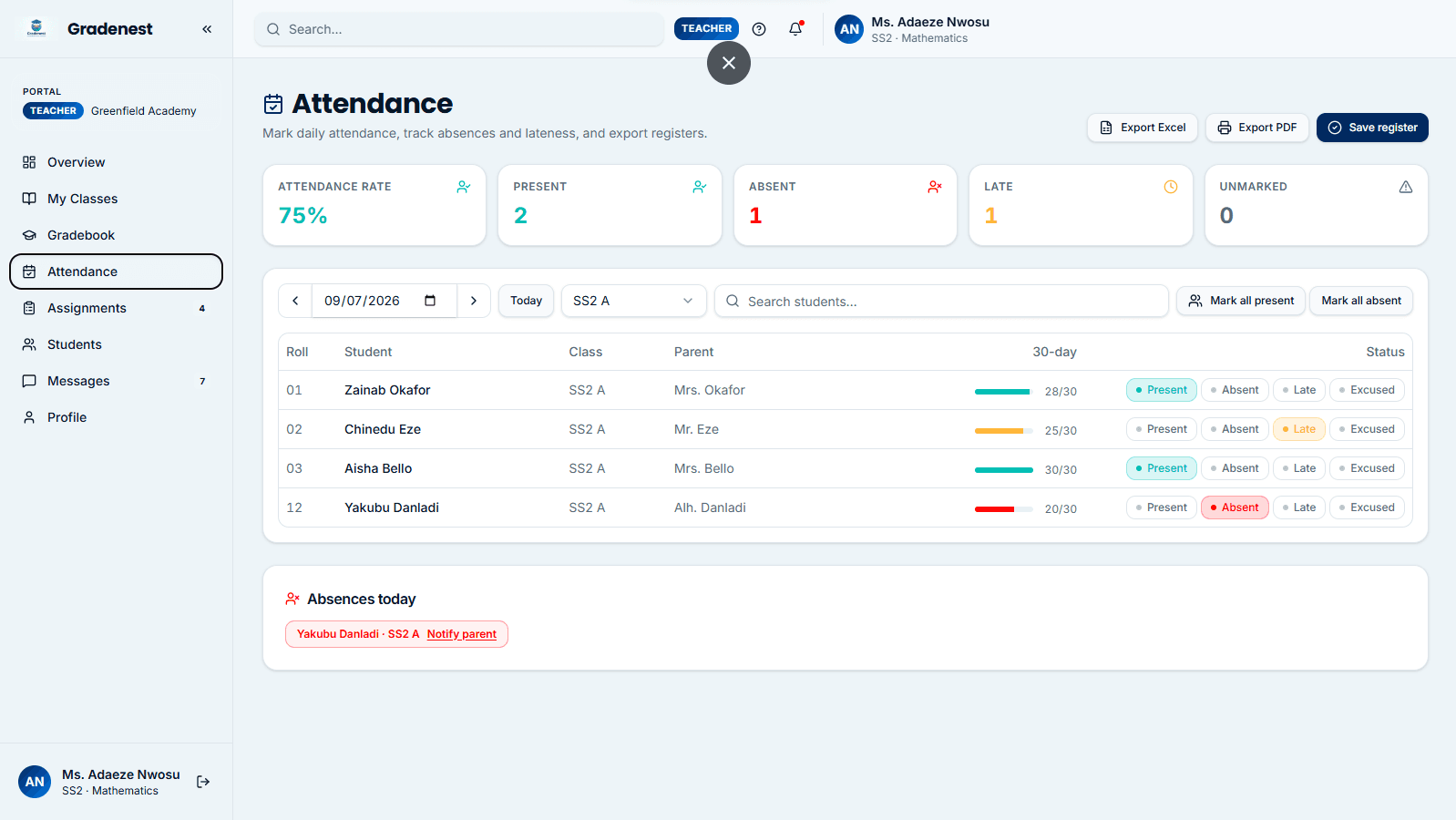Click the Attendance Rate card icon
This screenshot has height=820, width=1456.
[464, 187]
